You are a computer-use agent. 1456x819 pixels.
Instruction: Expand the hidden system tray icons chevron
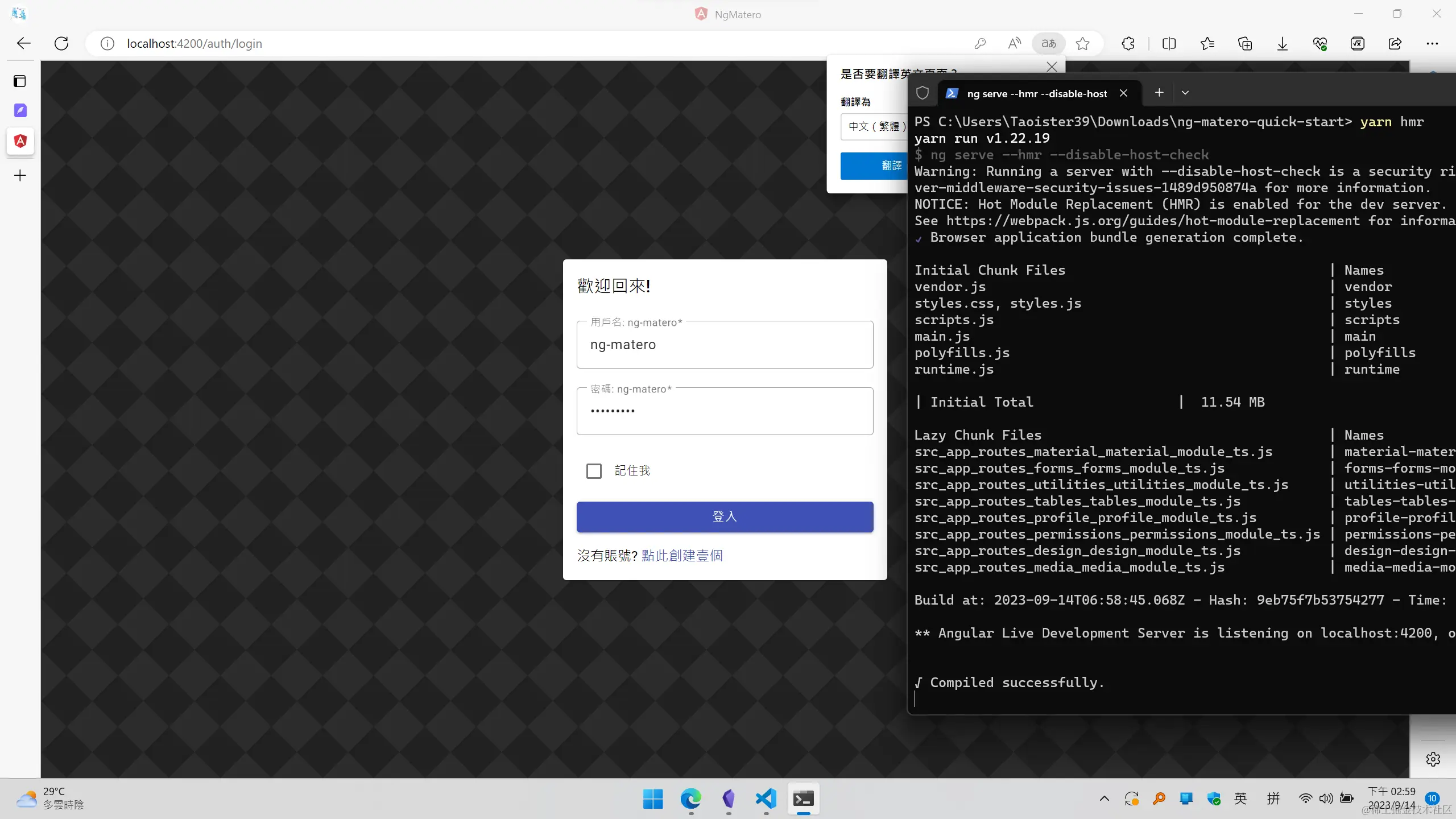point(1105,799)
